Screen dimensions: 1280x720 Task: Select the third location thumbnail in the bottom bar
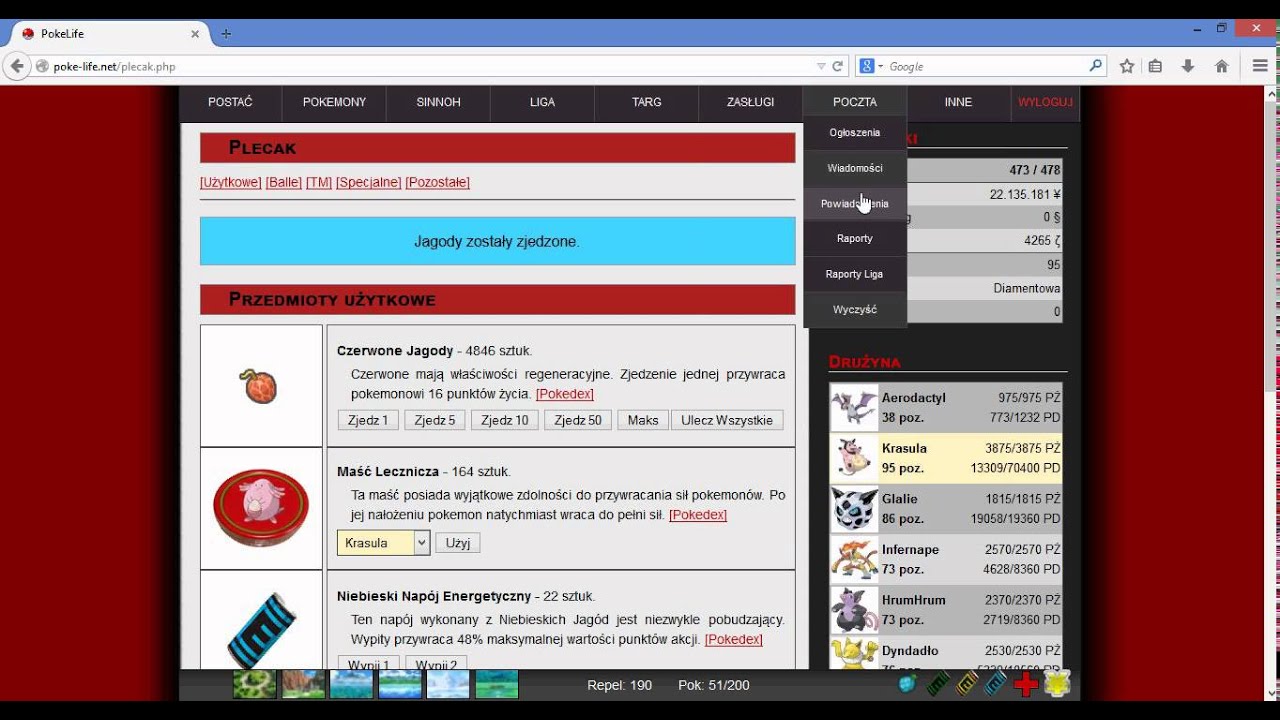[351, 685]
